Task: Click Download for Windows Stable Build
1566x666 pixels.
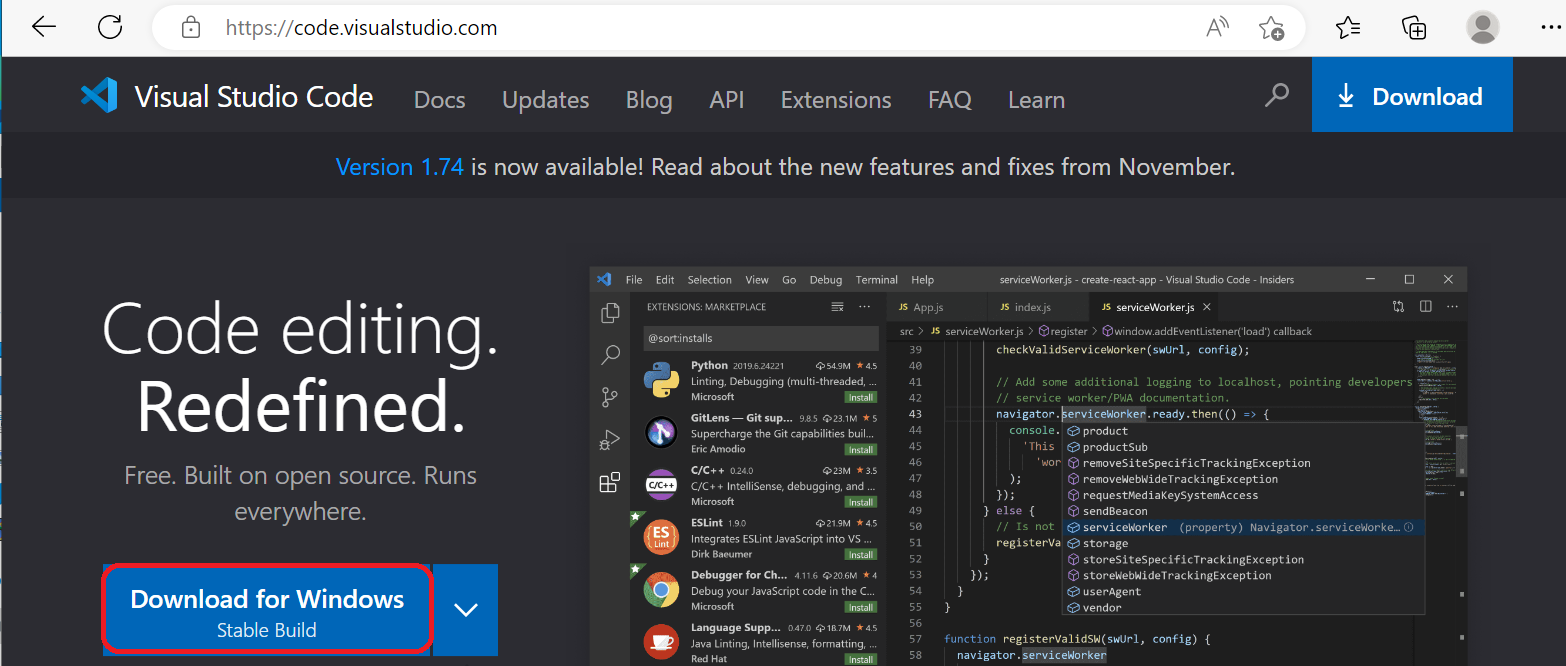Action: 267,611
